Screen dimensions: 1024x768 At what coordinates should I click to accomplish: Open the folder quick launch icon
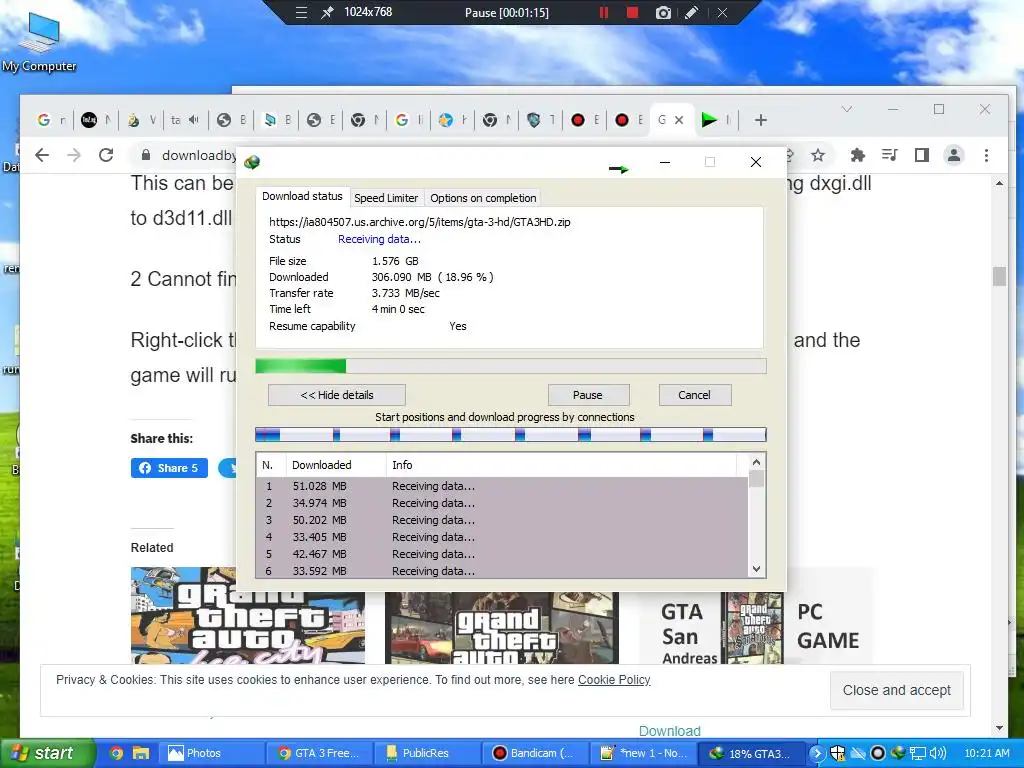140,753
